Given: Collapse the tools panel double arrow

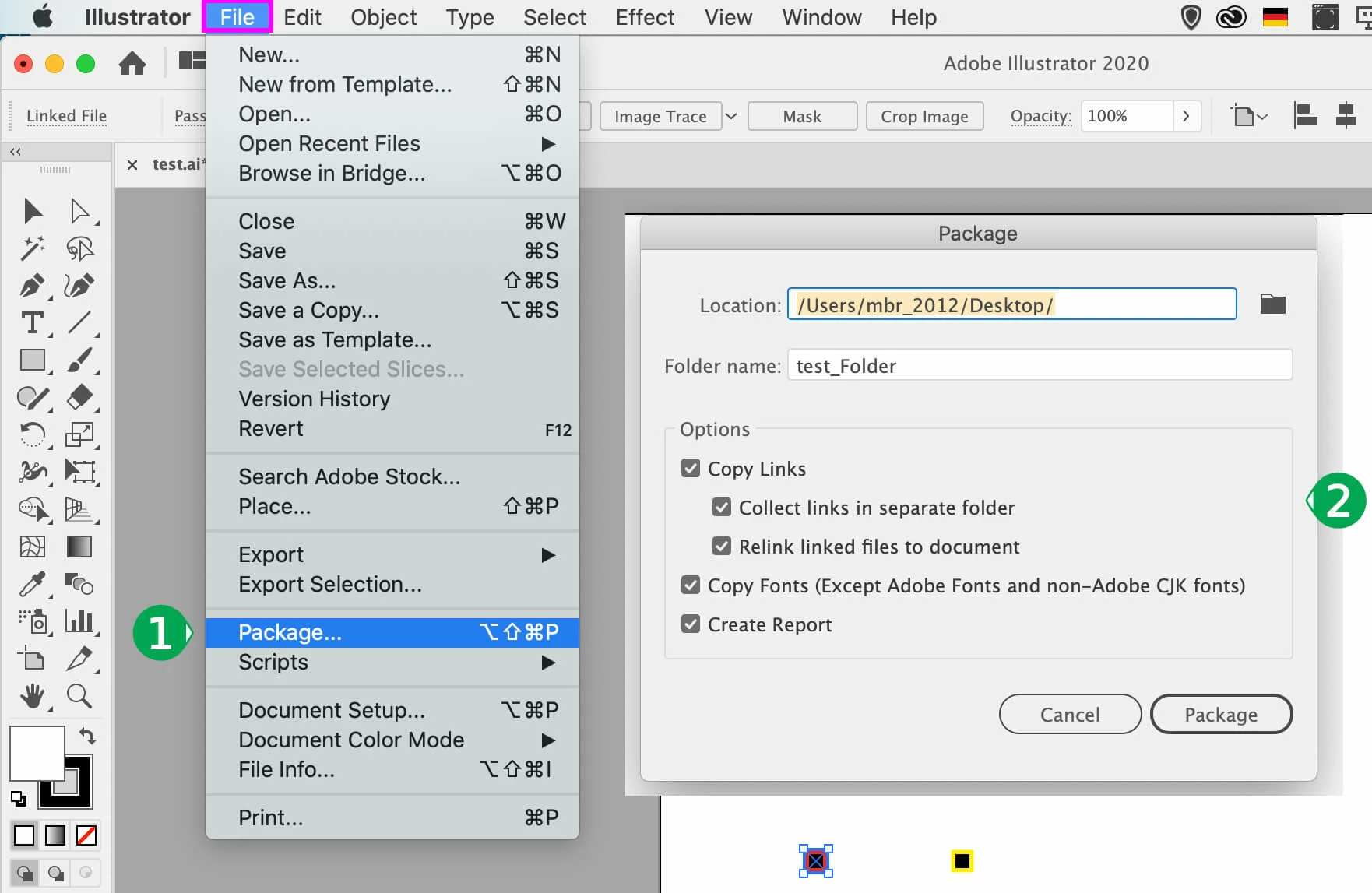Looking at the screenshot, I should click(x=16, y=152).
